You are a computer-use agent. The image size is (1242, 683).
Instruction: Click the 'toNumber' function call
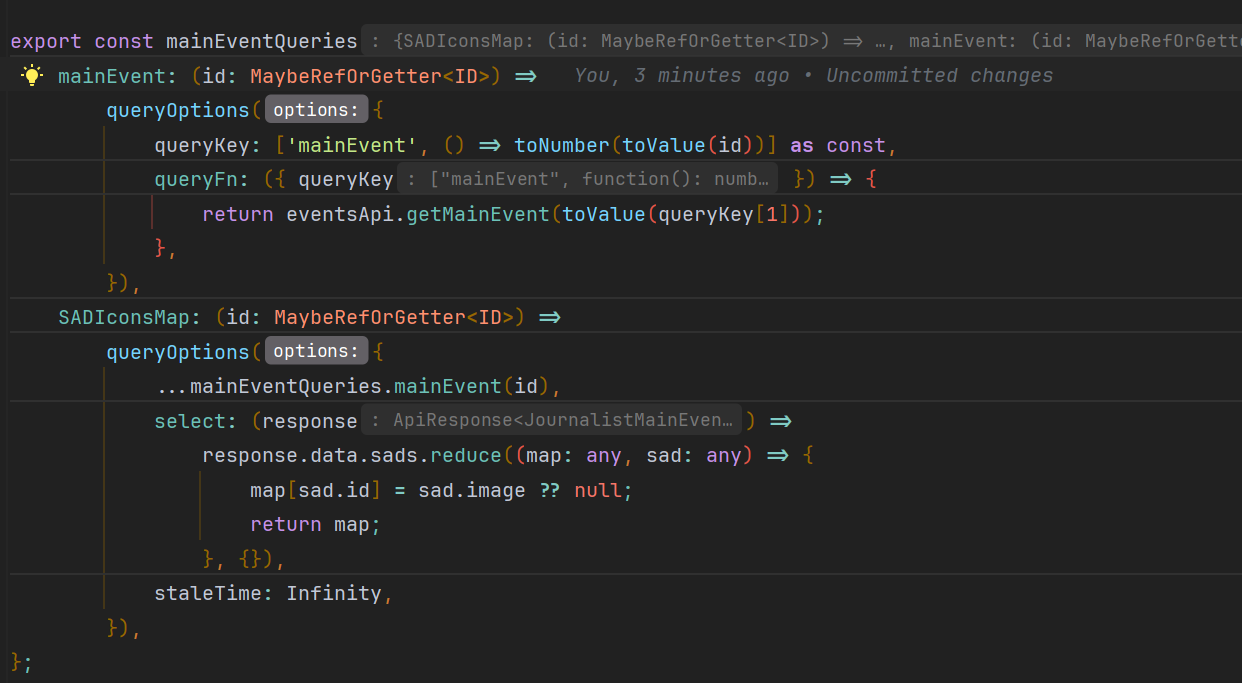click(562, 145)
